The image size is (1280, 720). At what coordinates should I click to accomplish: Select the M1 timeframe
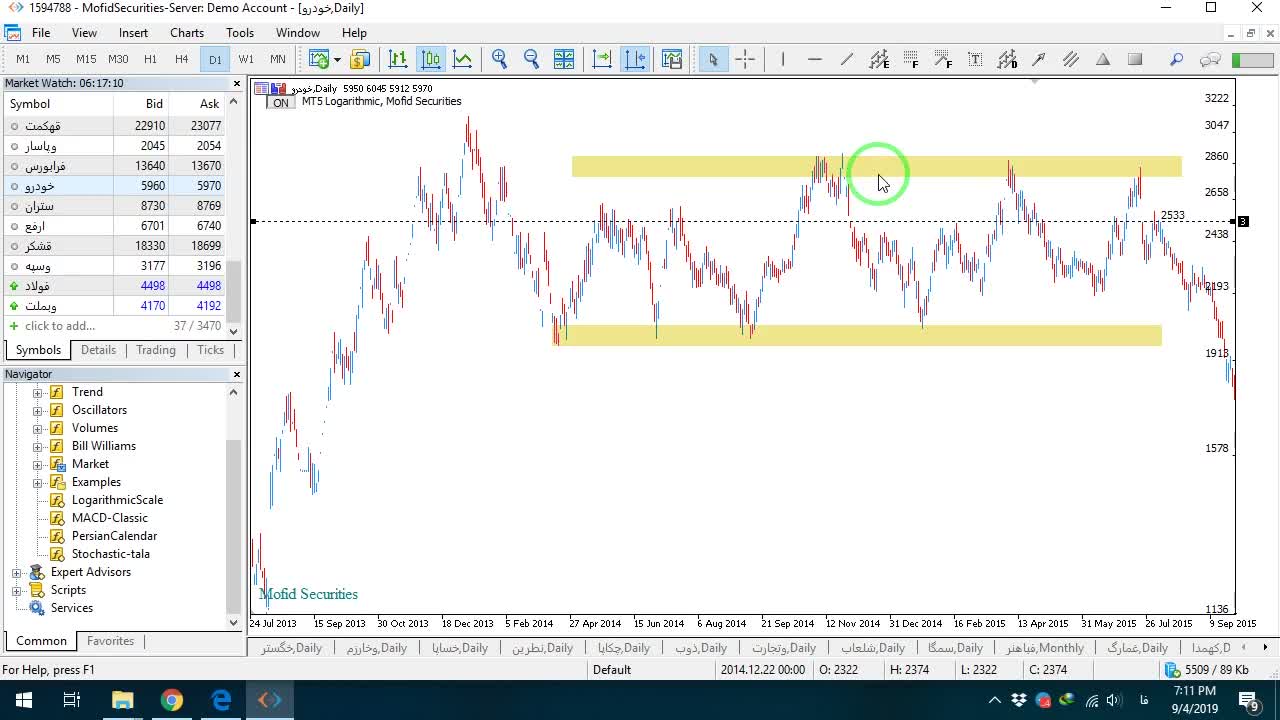tap(23, 60)
